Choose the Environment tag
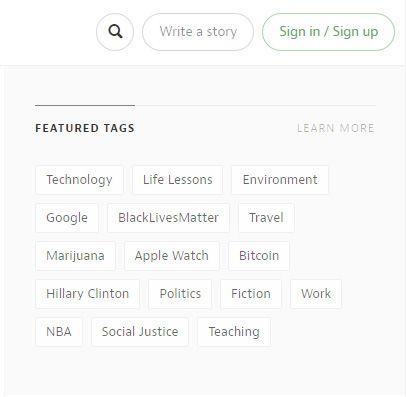 pos(280,180)
